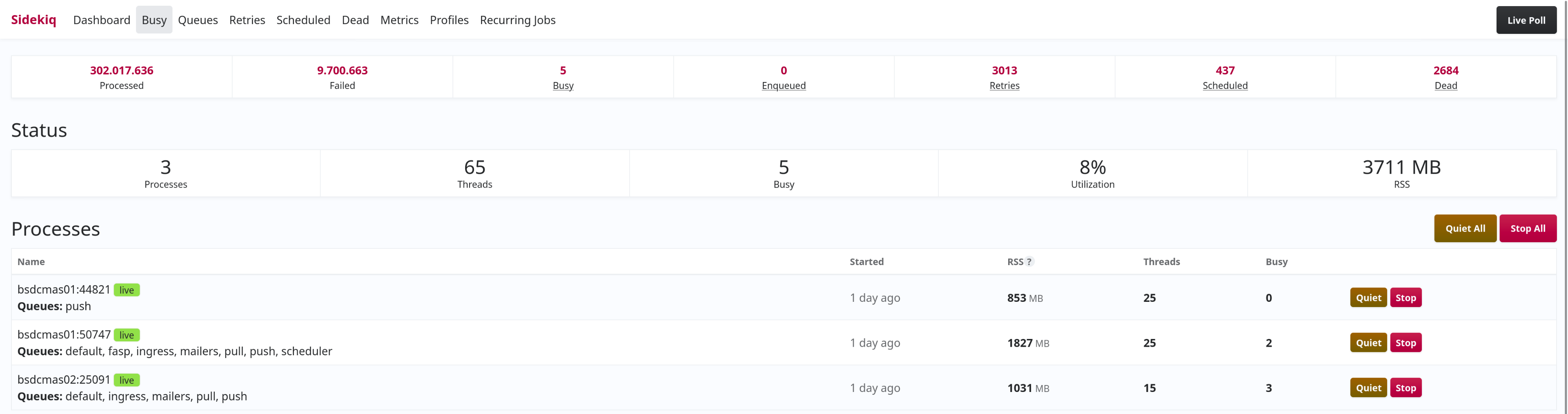Open the Dead jobs tab
The height and width of the screenshot is (414, 1568).
(356, 20)
